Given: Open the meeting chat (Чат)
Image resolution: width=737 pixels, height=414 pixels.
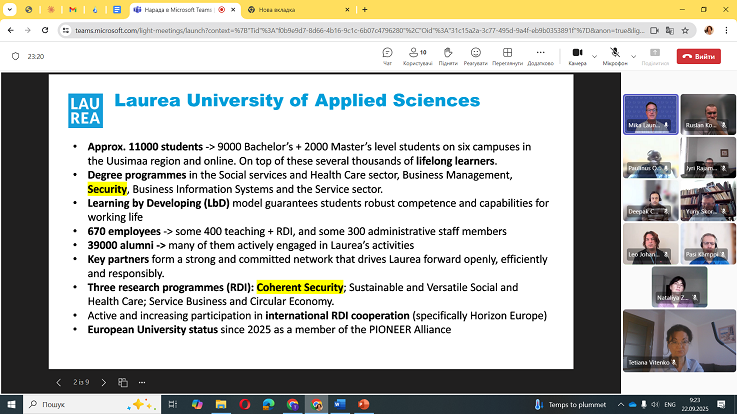Looking at the screenshot, I should (x=387, y=55).
